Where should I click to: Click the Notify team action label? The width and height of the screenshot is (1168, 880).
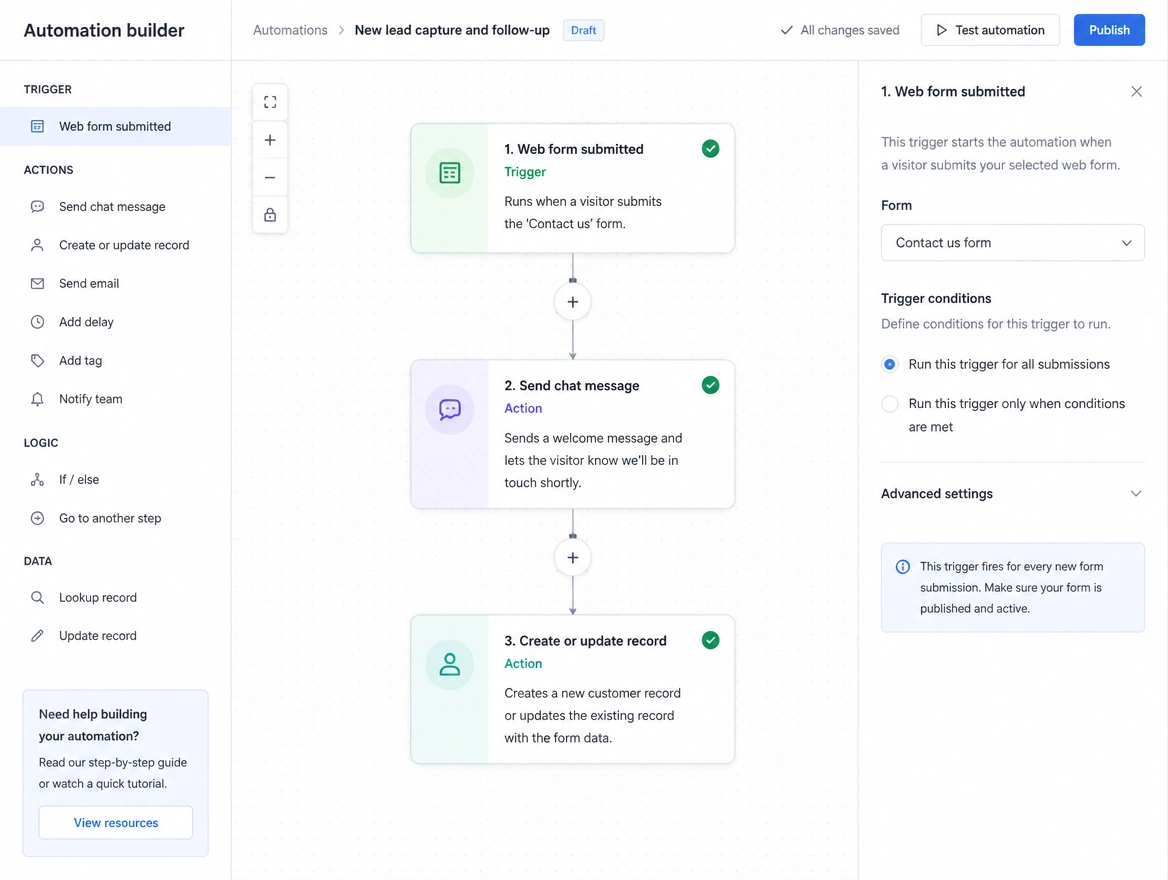(91, 399)
